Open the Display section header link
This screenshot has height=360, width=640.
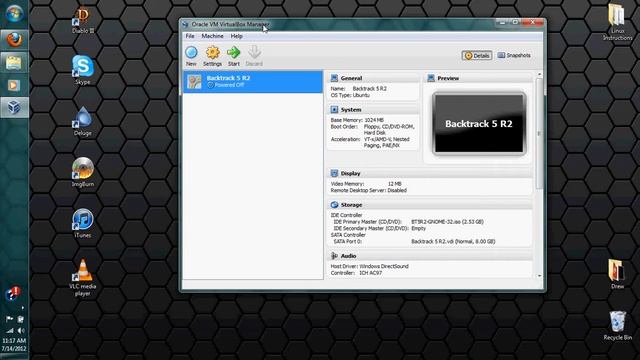pos(351,173)
